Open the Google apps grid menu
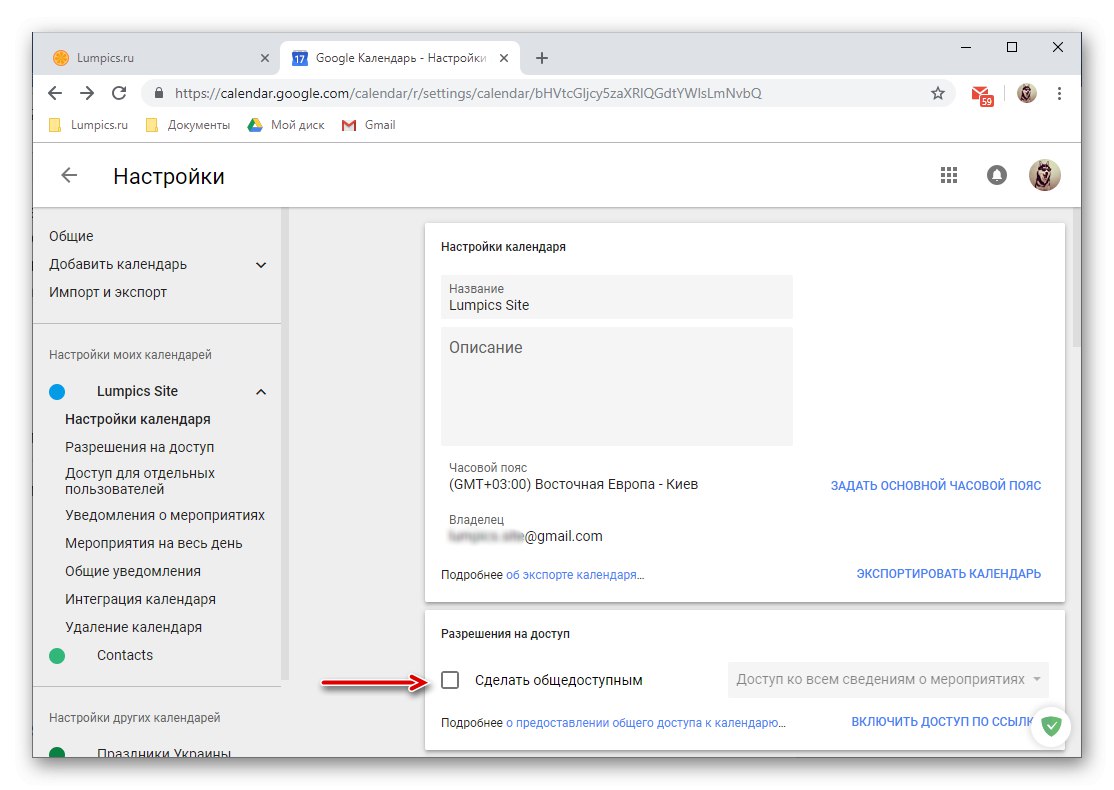The height and width of the screenshot is (790, 1114). 948,174
